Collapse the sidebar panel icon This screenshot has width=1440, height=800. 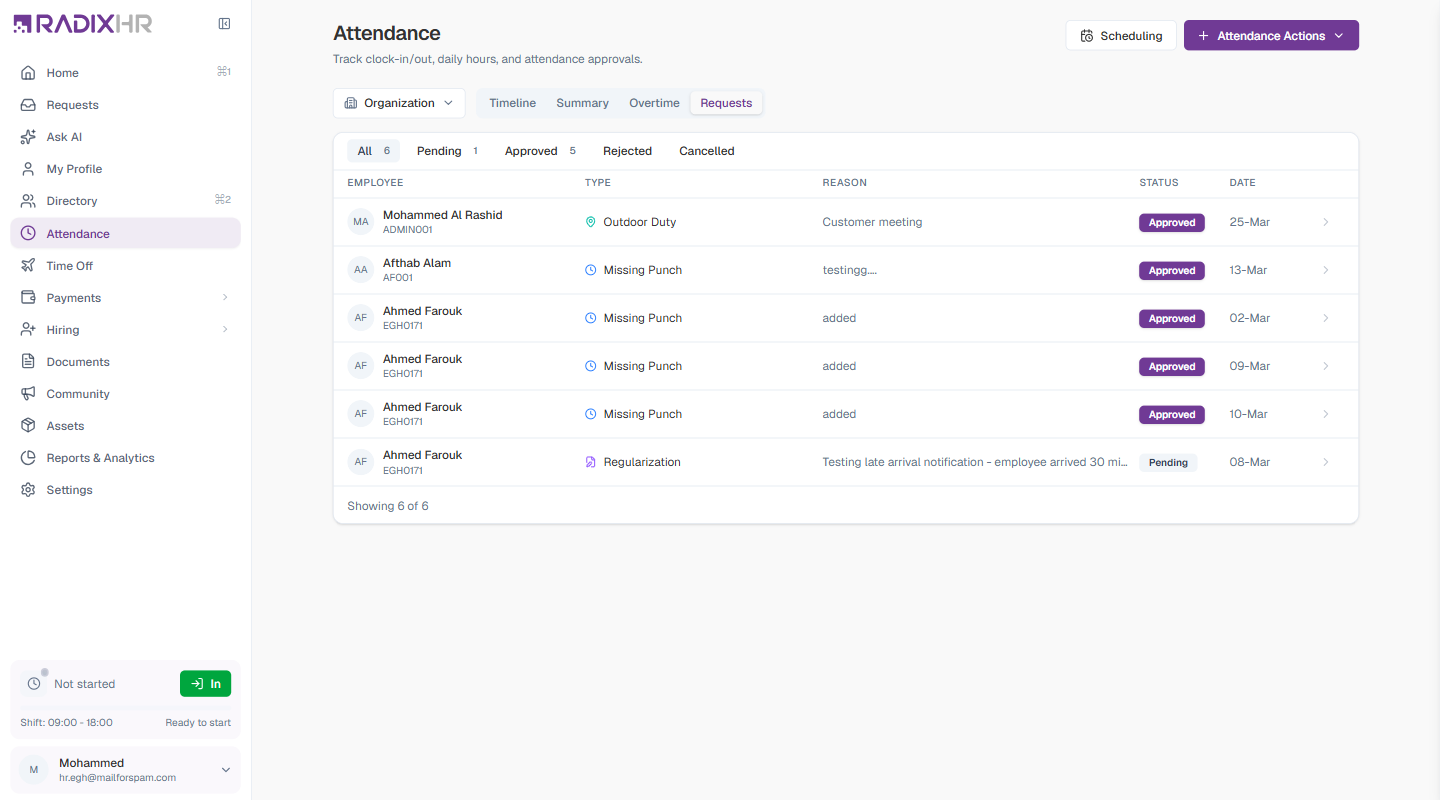pos(225,24)
